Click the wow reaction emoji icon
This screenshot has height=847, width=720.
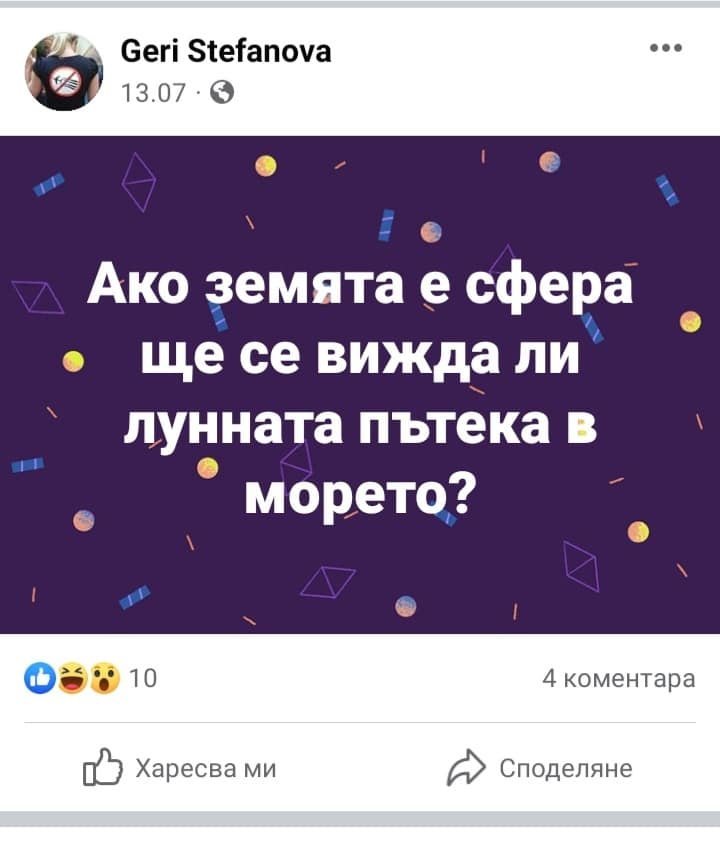pos(104,678)
